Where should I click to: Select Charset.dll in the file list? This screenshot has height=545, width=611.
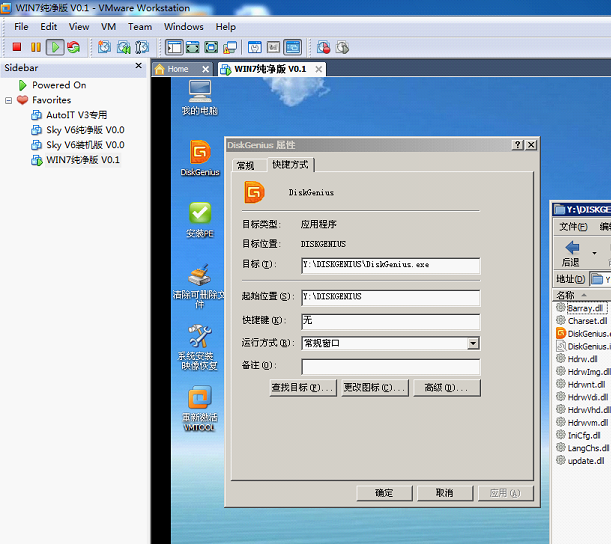(x=587, y=321)
